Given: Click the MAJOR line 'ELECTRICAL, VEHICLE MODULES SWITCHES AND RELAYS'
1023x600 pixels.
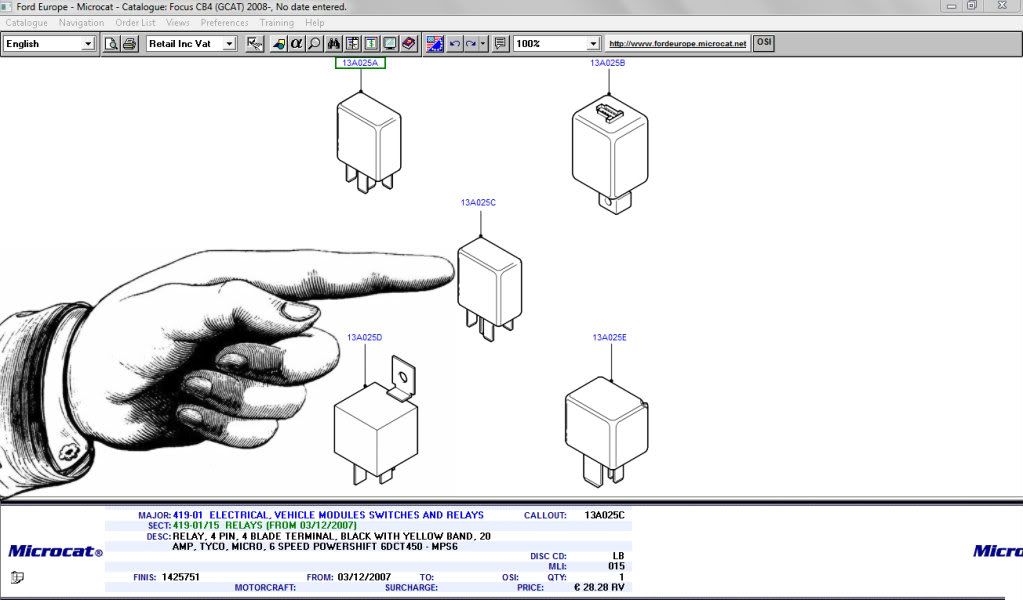Looking at the screenshot, I should tap(346, 515).
